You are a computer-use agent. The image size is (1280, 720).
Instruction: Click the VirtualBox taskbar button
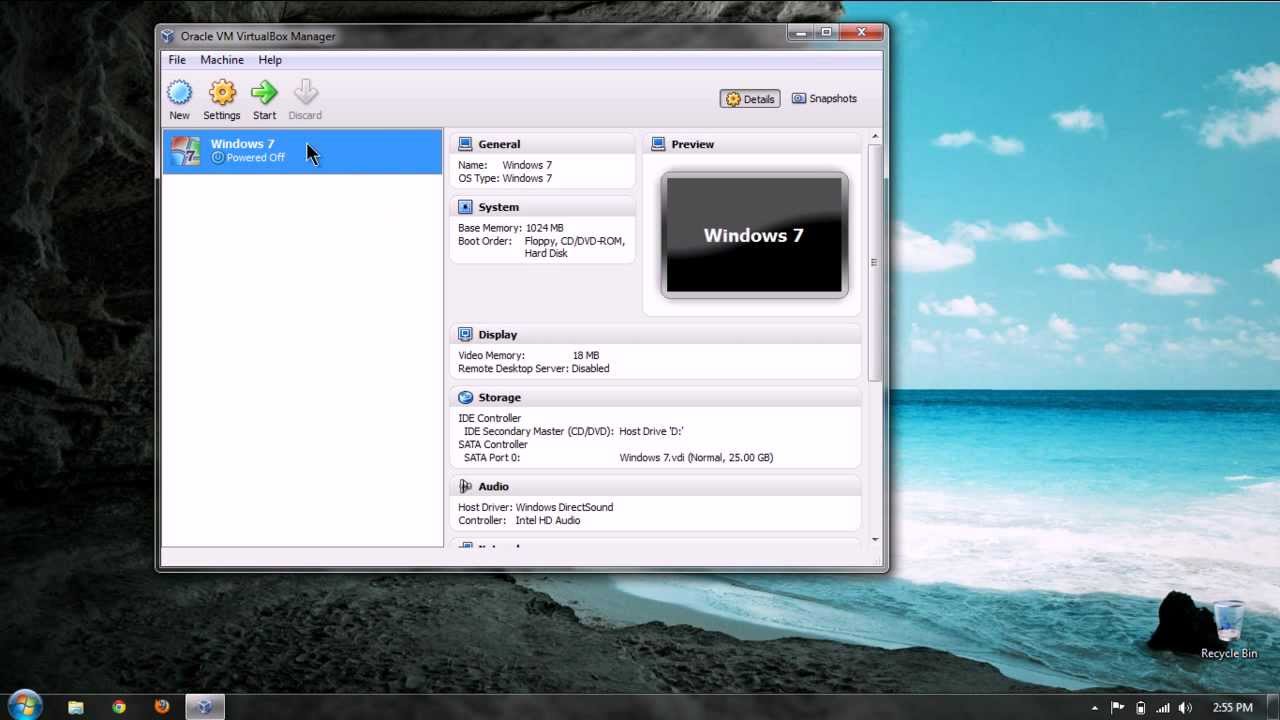coord(204,707)
